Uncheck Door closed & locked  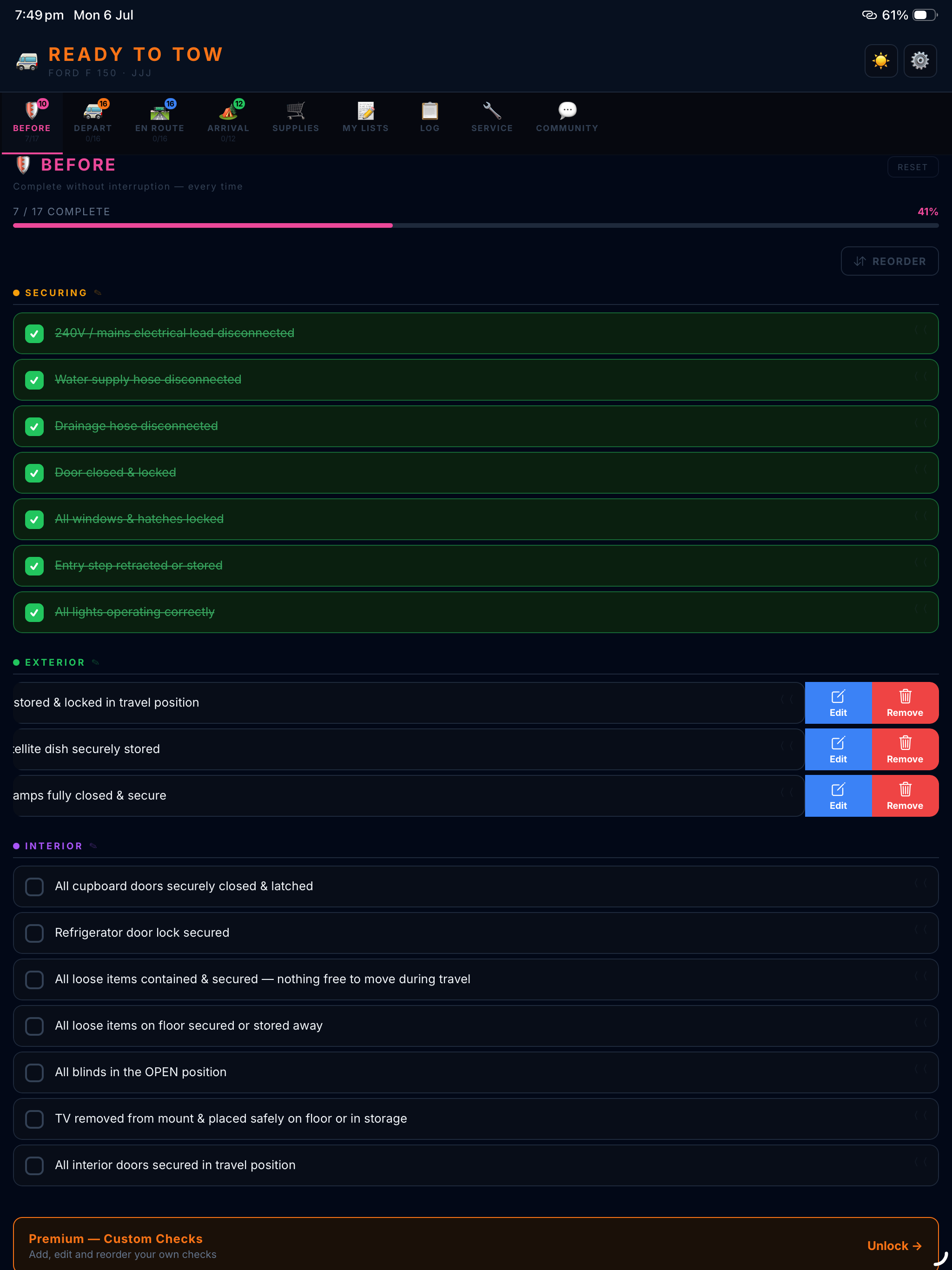pos(34,473)
